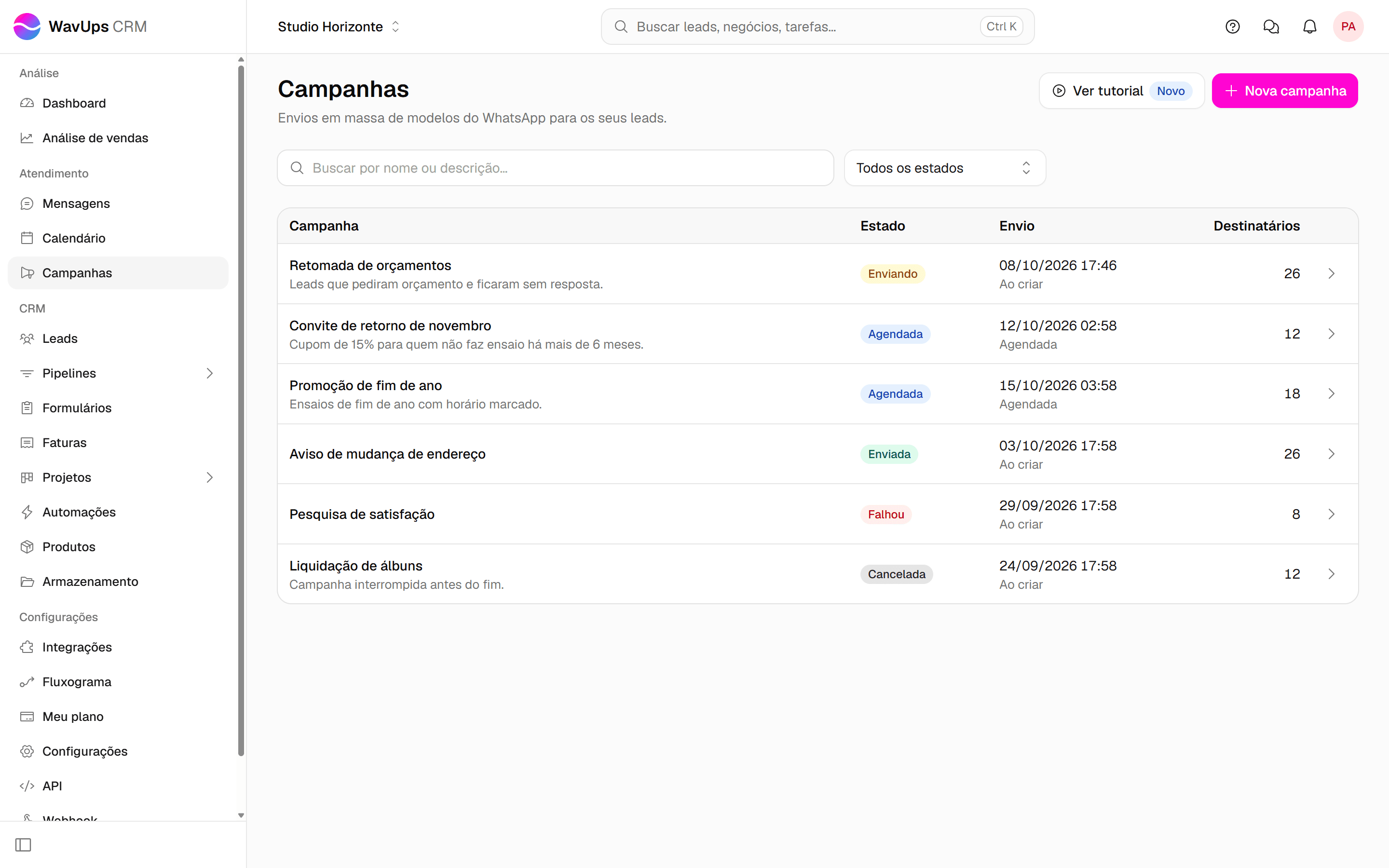Open the Studio Horizonte workspace switcher

click(339, 27)
